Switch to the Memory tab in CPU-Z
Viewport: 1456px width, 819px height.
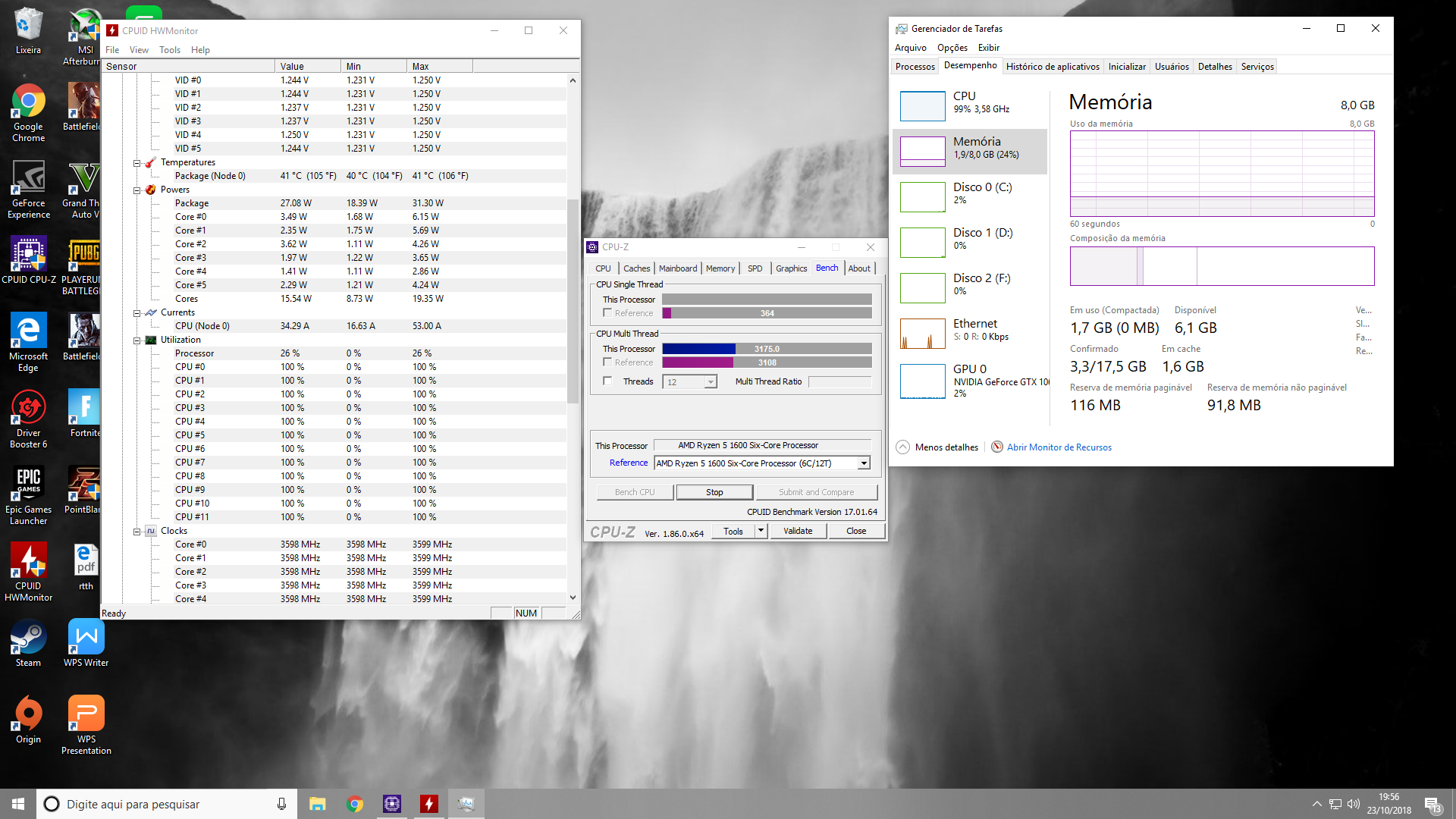point(720,268)
